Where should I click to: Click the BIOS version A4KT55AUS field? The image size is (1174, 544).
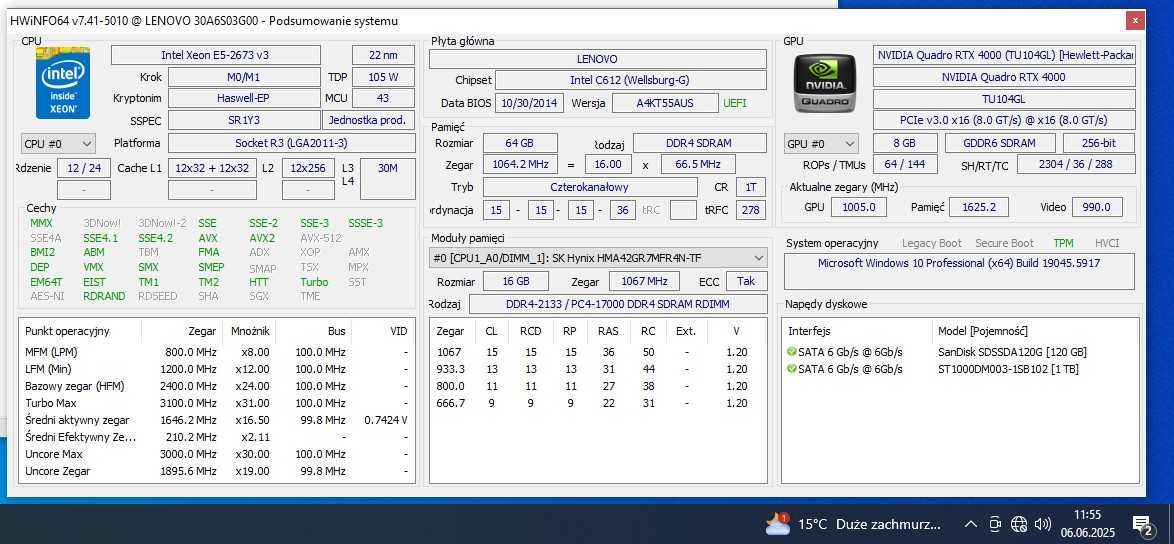click(665, 103)
